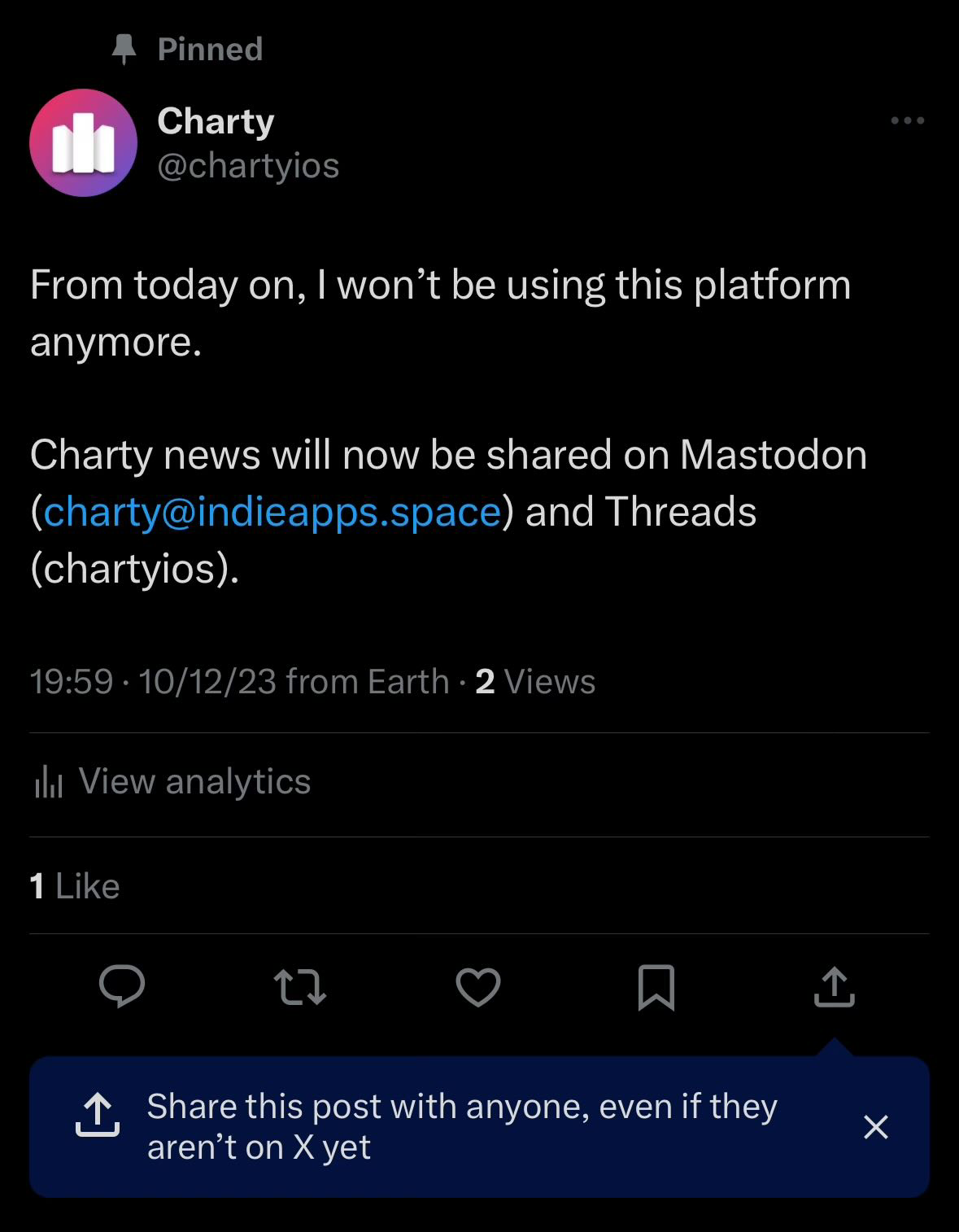This screenshot has width=959, height=1232.
Task: Dismiss the share tooltip with the X
Action: pos(876,1127)
